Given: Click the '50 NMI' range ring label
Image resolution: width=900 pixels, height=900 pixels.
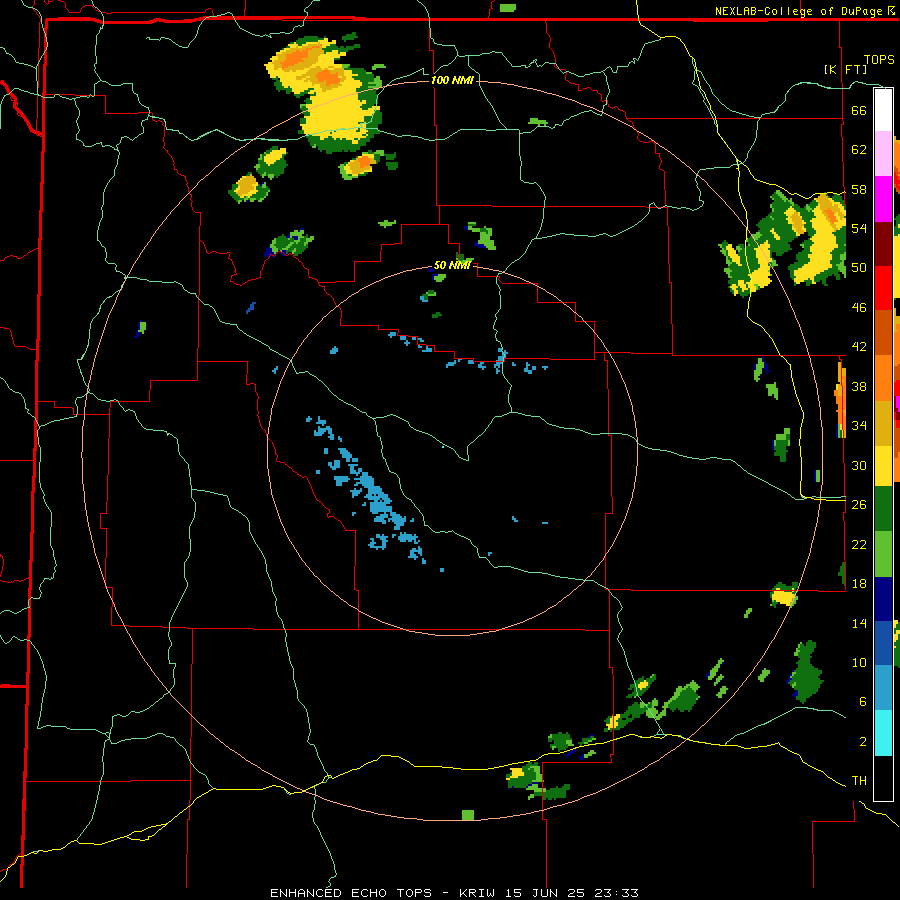Looking at the screenshot, I should pyautogui.click(x=452, y=265).
